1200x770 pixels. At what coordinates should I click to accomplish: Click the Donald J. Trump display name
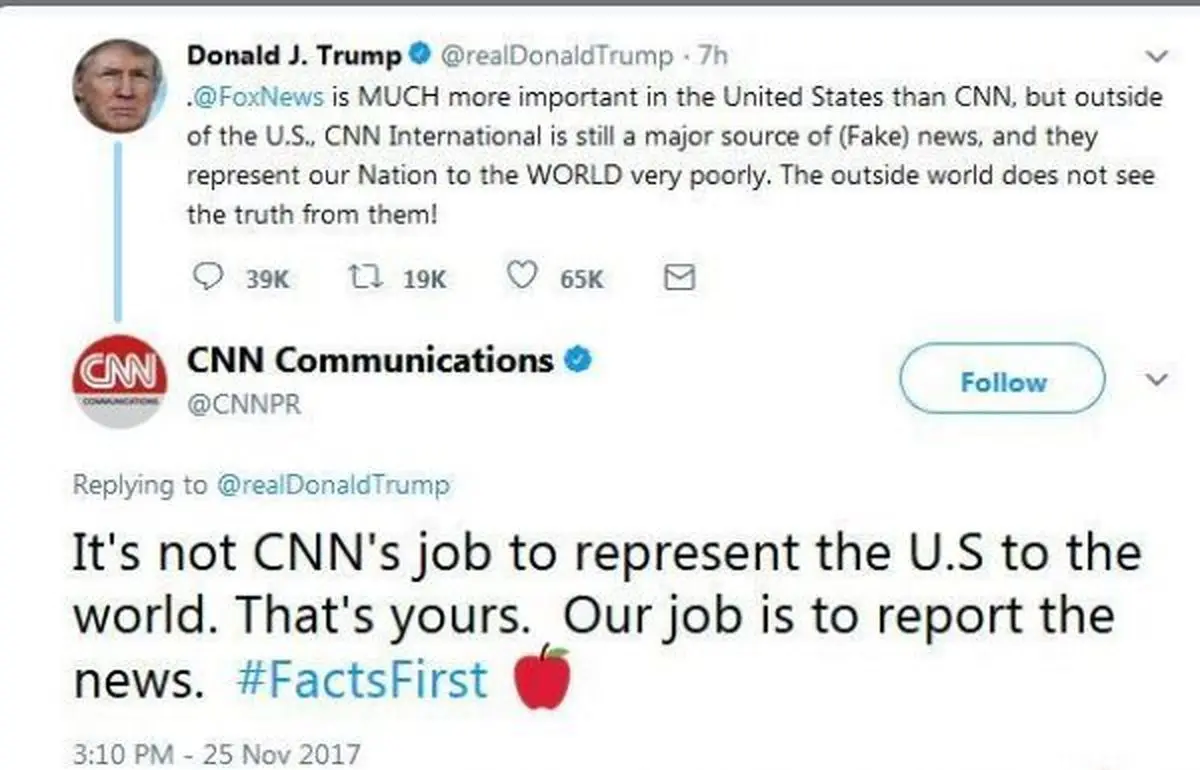click(294, 56)
